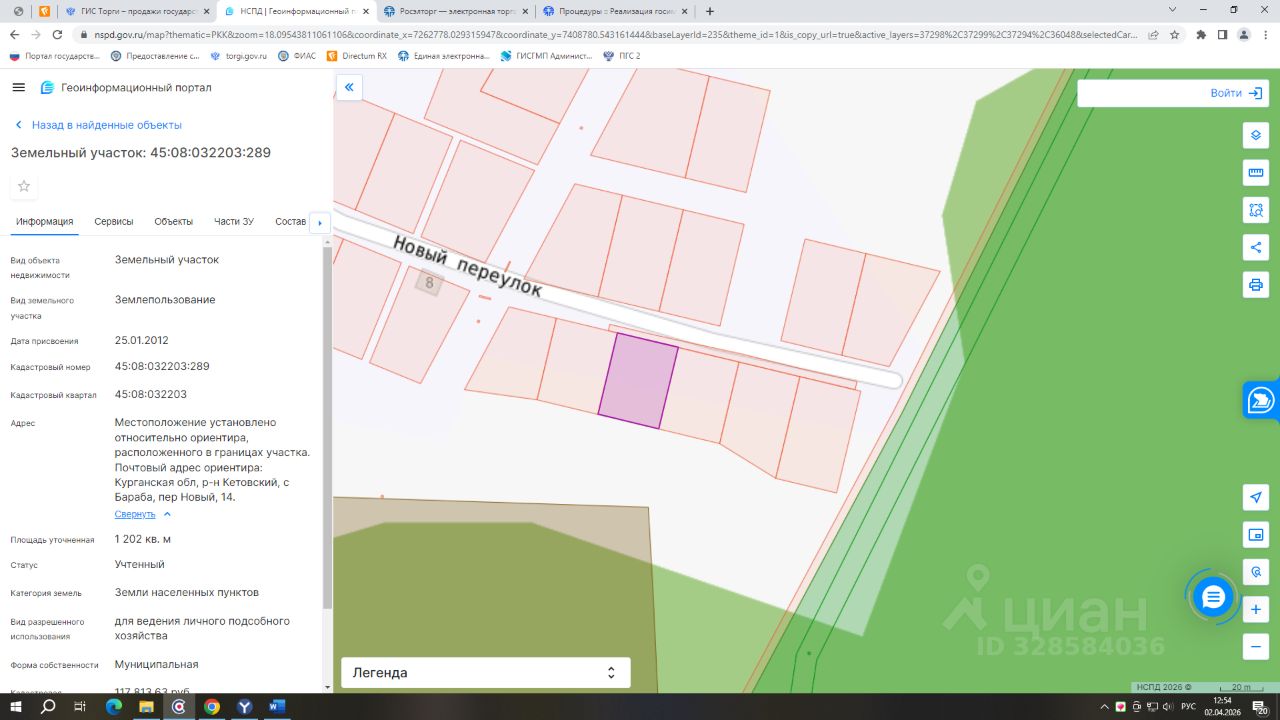Open a new browser tab
The height and width of the screenshot is (720, 1280).
click(x=710, y=11)
